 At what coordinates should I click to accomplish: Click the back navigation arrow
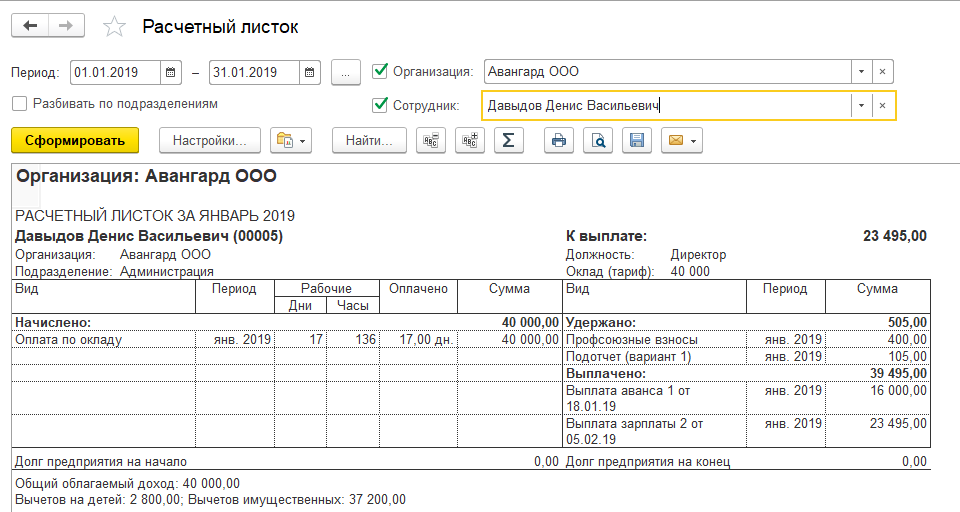pos(30,26)
